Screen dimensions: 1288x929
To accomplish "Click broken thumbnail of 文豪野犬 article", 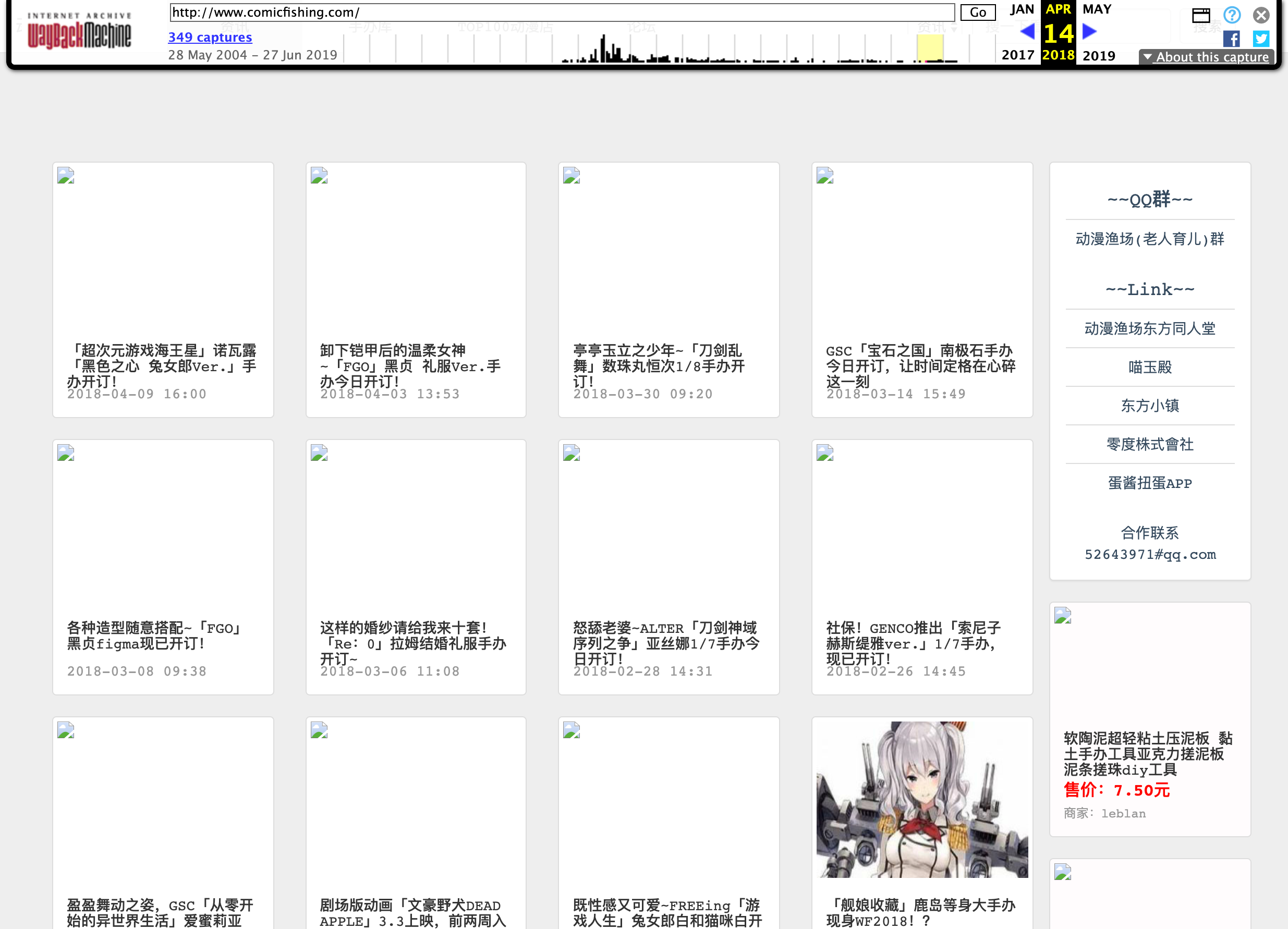I will 319,730.
